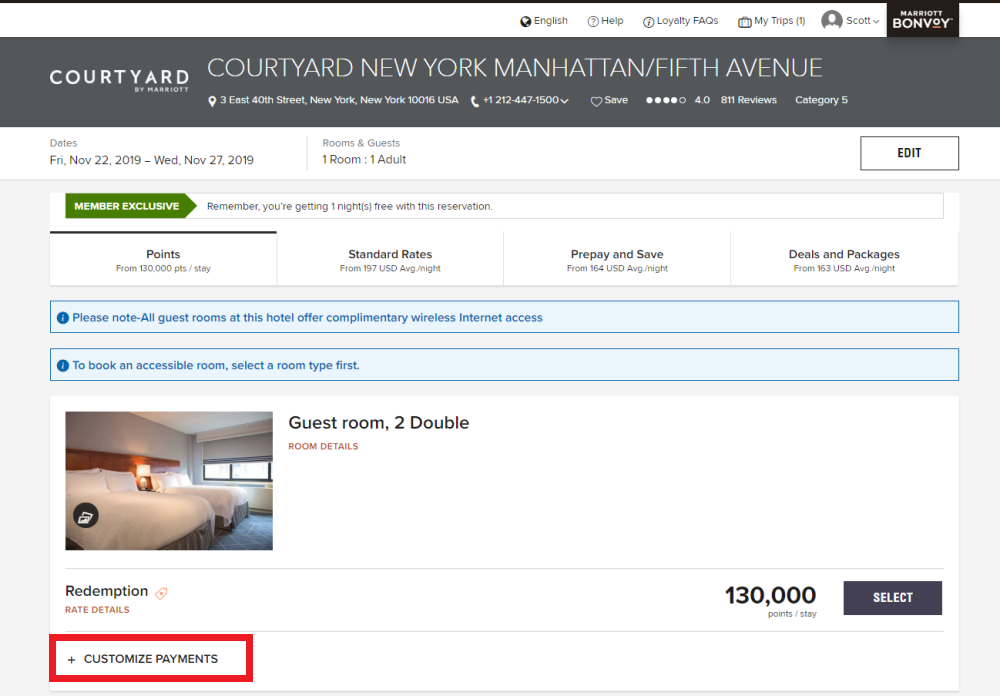Click the My Trips suitcase icon
The height and width of the screenshot is (696, 1000).
click(x=744, y=22)
